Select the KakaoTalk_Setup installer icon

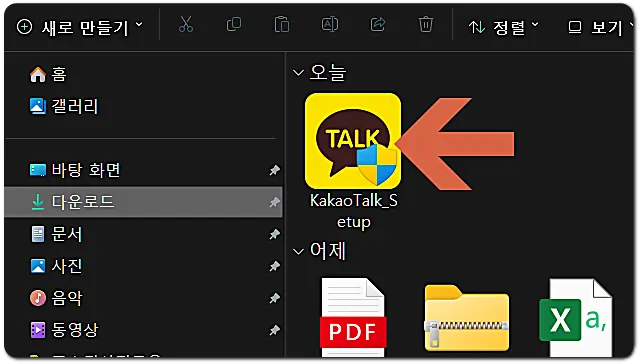click(x=353, y=141)
